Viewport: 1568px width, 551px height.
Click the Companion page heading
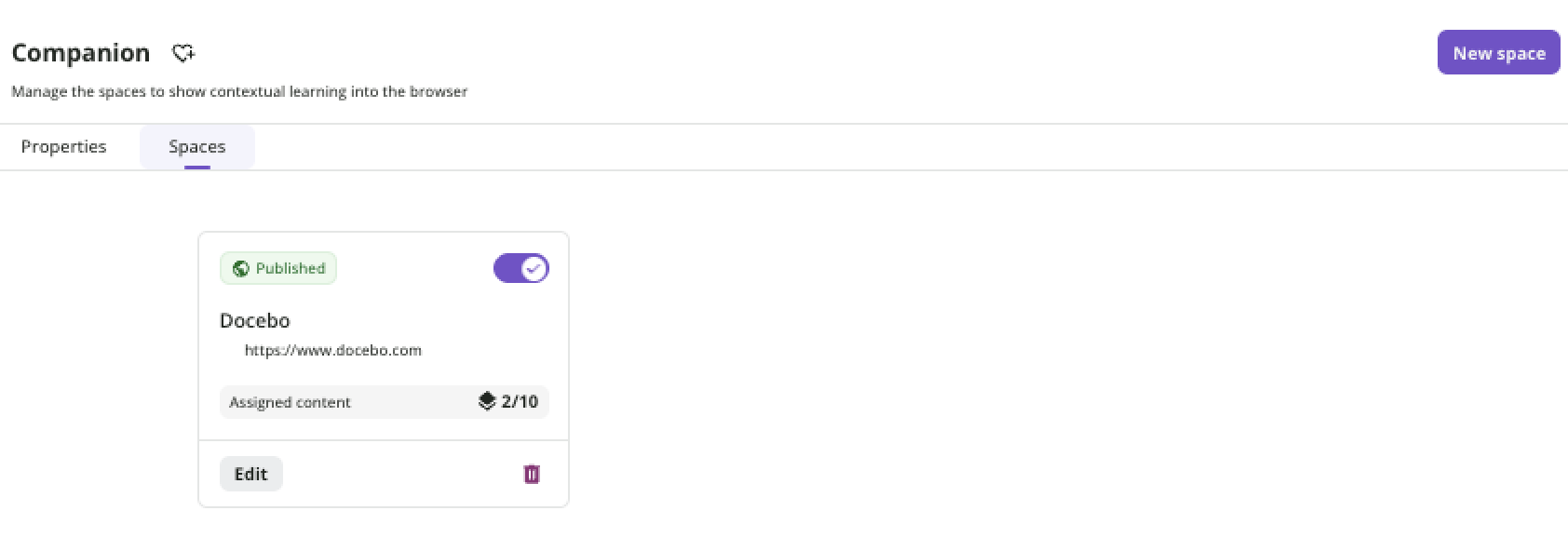(81, 53)
